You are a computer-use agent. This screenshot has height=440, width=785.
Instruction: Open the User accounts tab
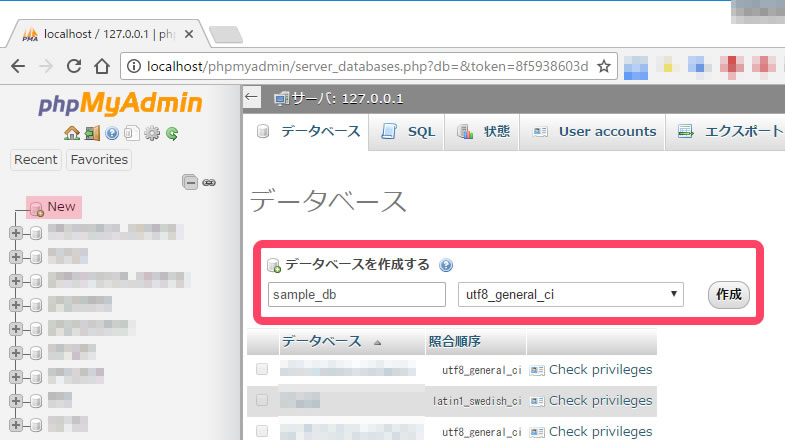point(593,132)
